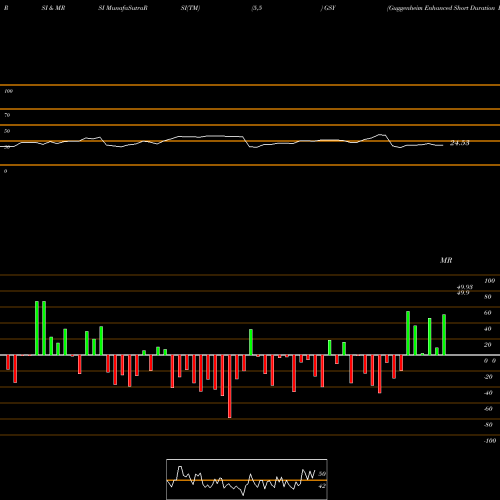Click the Guggenheim Enhanced Short Duration title
The height and width of the screenshot is (500, 500).
[x=442, y=8]
